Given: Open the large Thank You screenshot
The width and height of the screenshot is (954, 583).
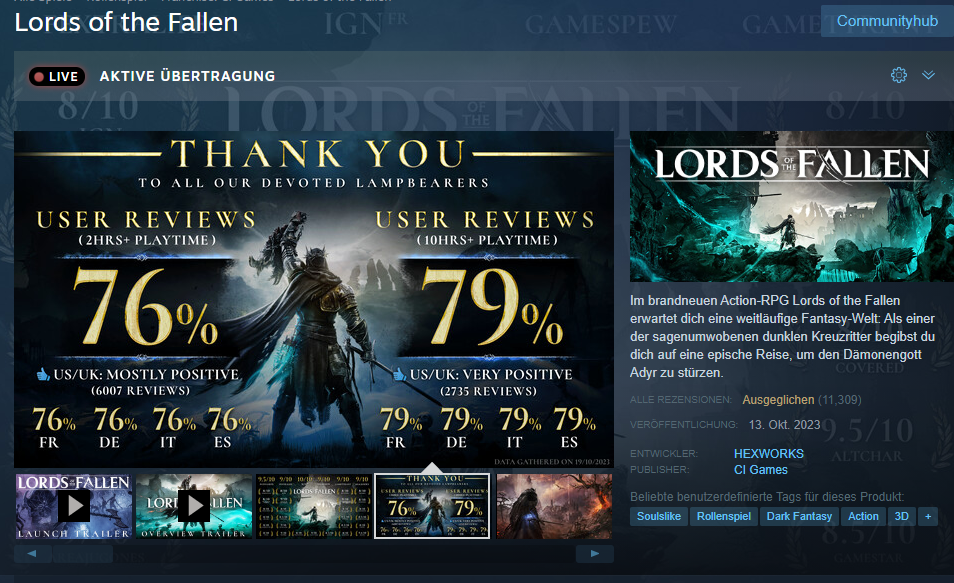Looking at the screenshot, I should point(313,299).
